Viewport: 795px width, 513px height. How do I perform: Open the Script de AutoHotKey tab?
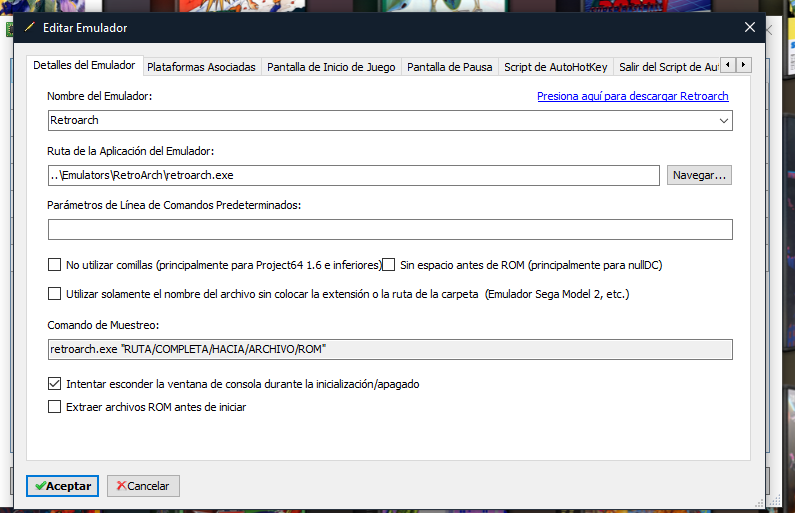point(556,67)
